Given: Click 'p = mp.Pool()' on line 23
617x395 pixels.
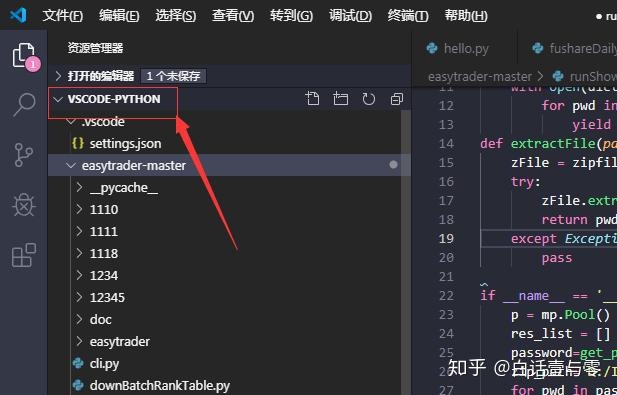Looking at the screenshot, I should (x=560, y=315).
